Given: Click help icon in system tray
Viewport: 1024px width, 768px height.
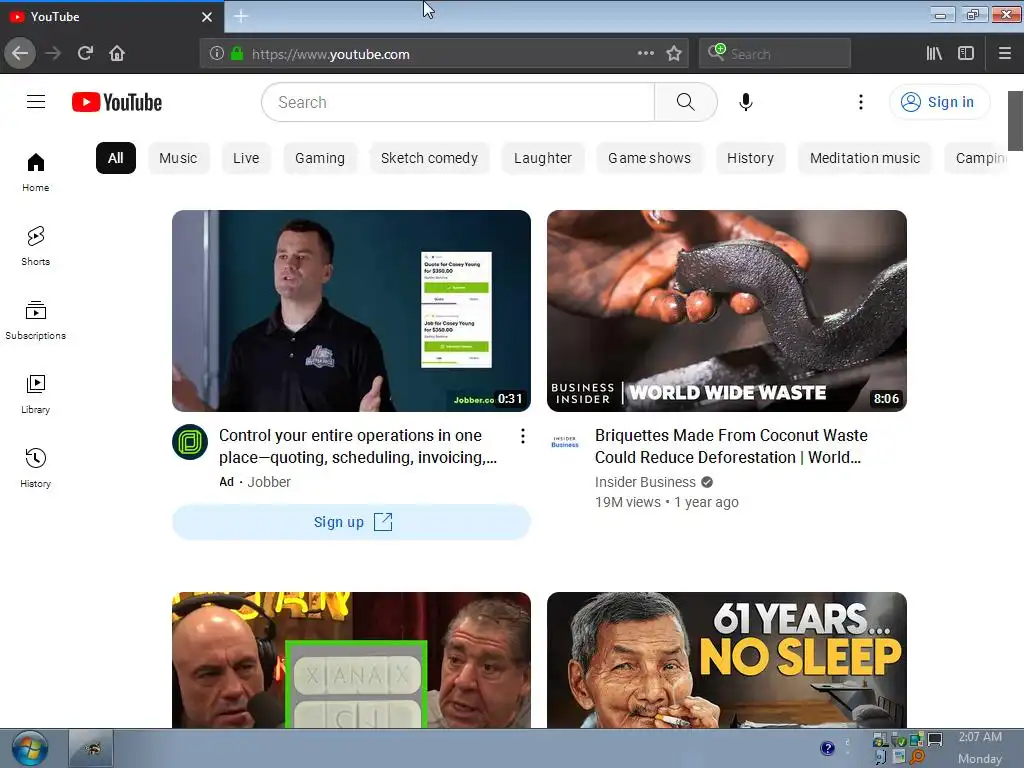Looking at the screenshot, I should tap(827, 748).
